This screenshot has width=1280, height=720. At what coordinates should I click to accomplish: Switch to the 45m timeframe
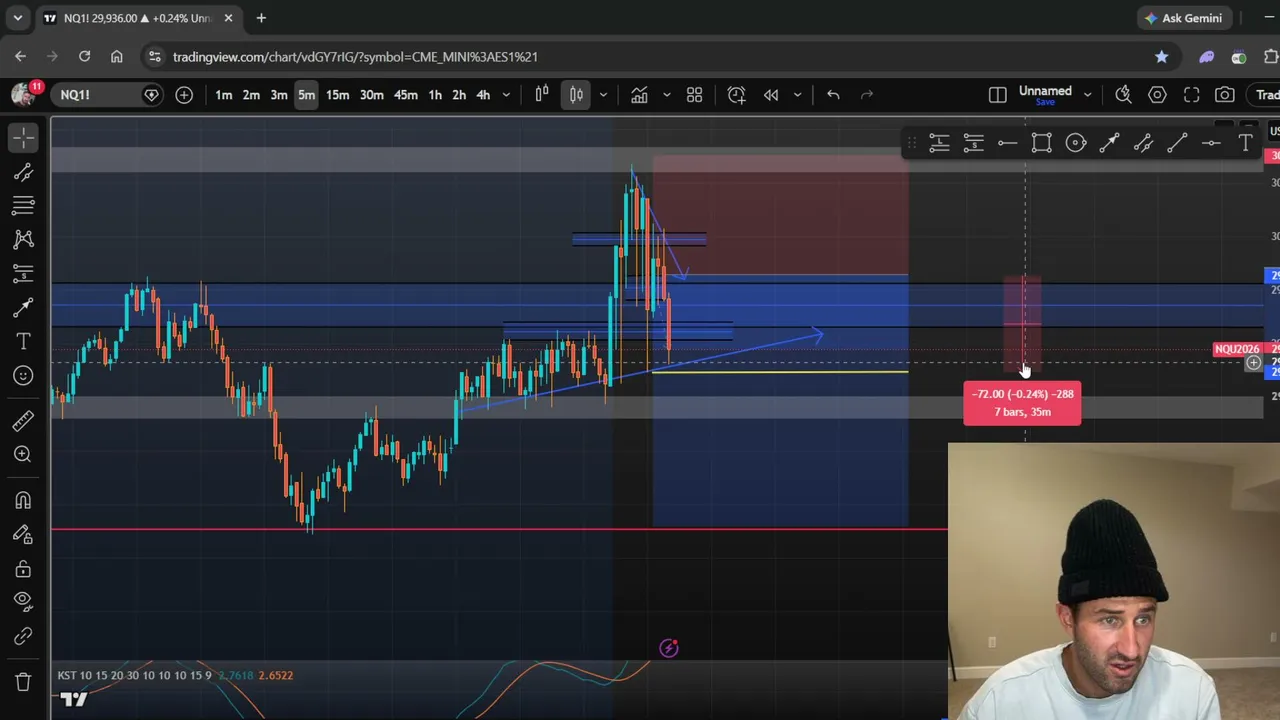[405, 95]
